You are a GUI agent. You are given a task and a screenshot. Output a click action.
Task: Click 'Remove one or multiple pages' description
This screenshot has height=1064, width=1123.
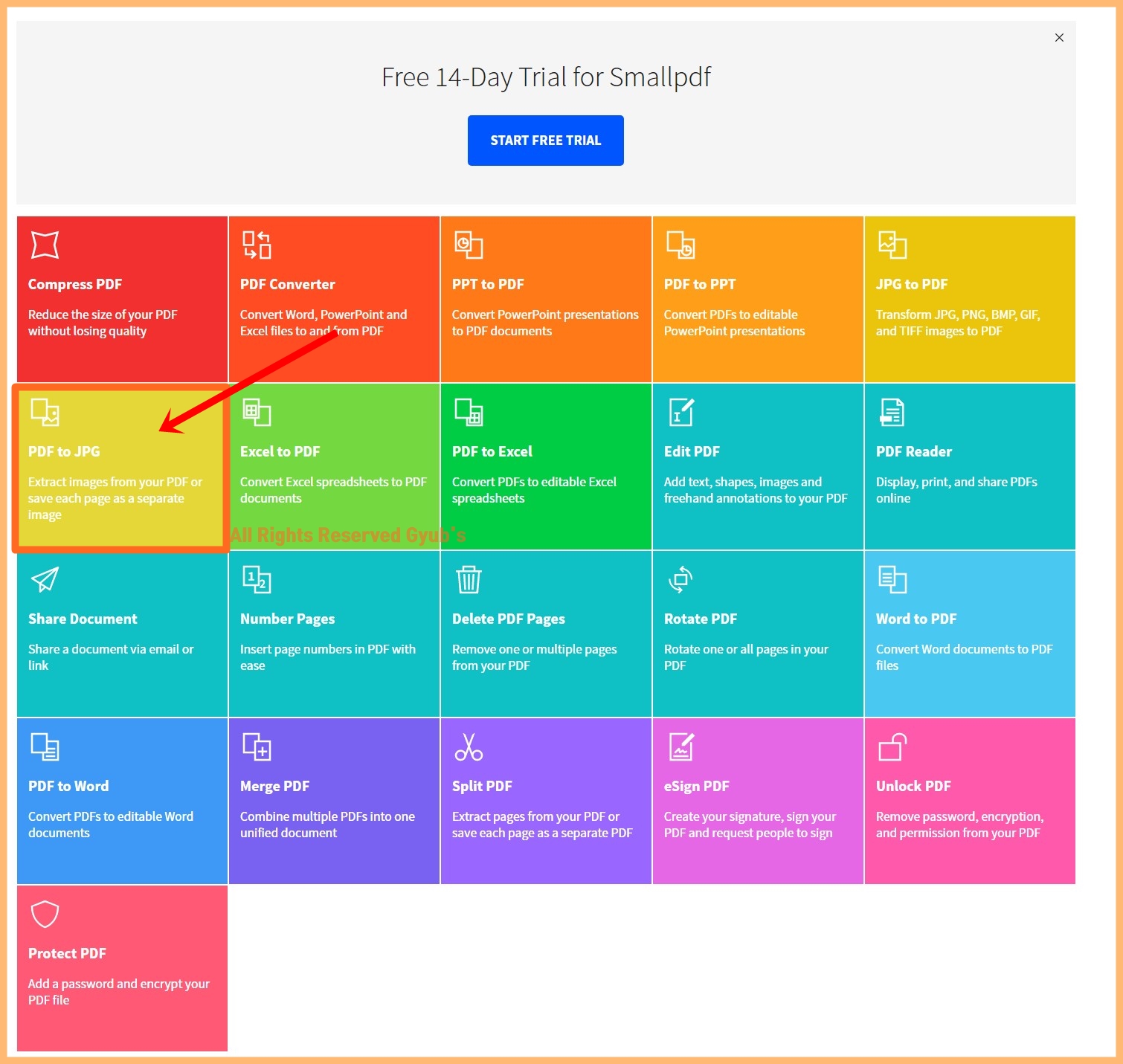point(535,657)
